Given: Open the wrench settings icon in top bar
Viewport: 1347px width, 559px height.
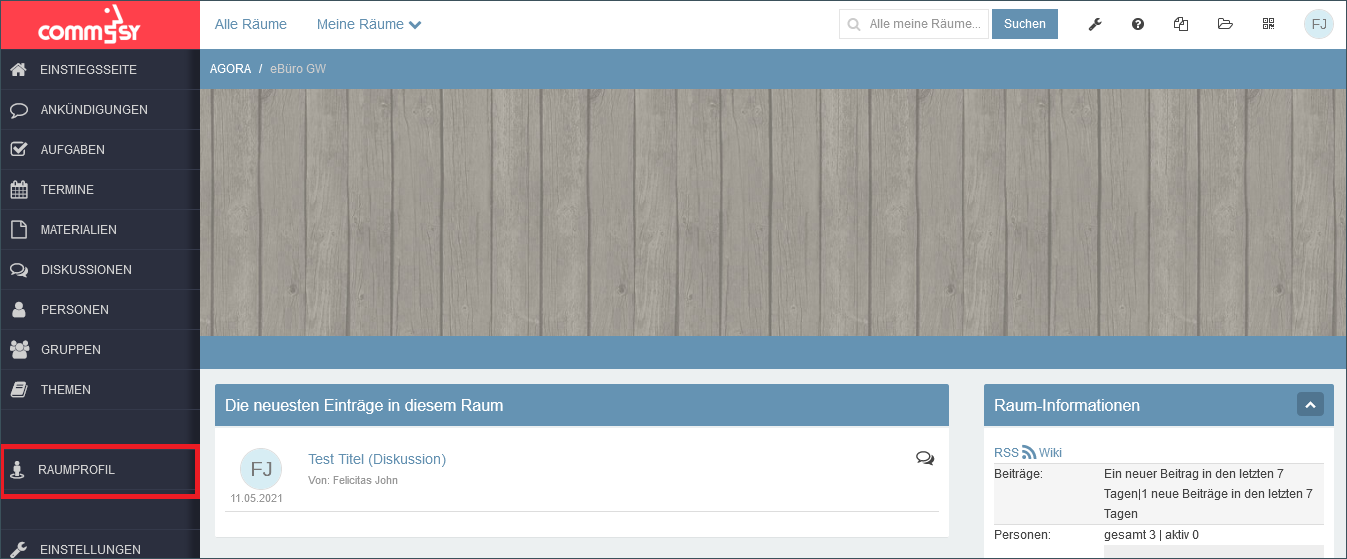Looking at the screenshot, I should pyautogui.click(x=1095, y=24).
